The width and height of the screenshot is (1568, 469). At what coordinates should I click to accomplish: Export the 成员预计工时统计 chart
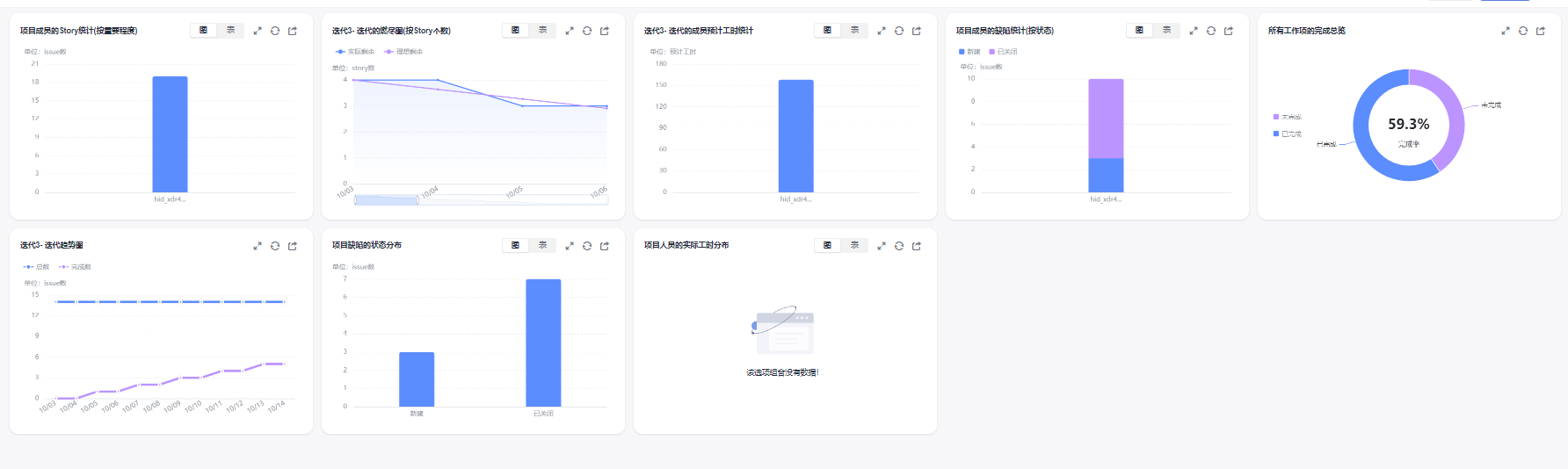(x=917, y=31)
